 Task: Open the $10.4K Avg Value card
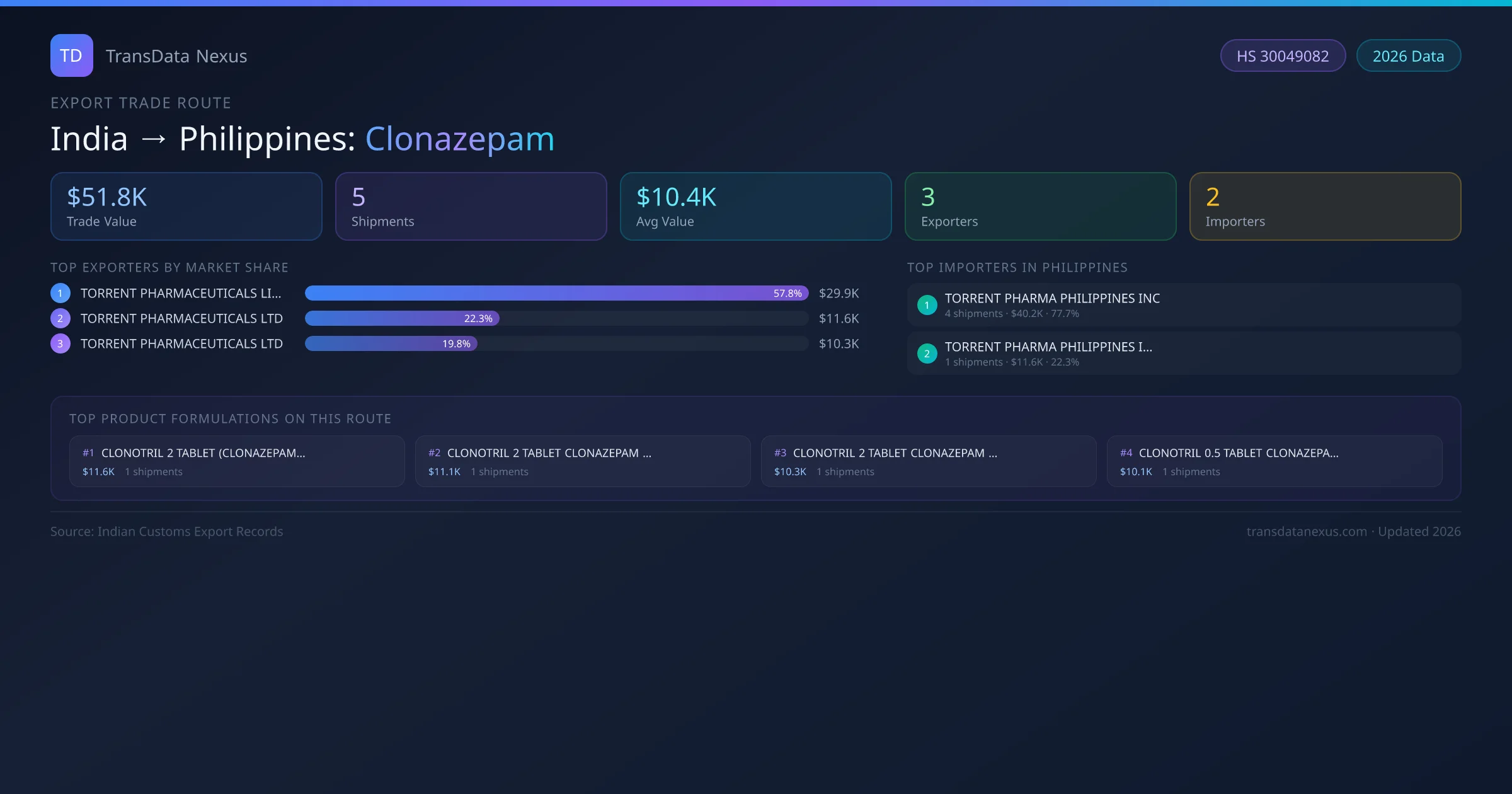click(755, 206)
